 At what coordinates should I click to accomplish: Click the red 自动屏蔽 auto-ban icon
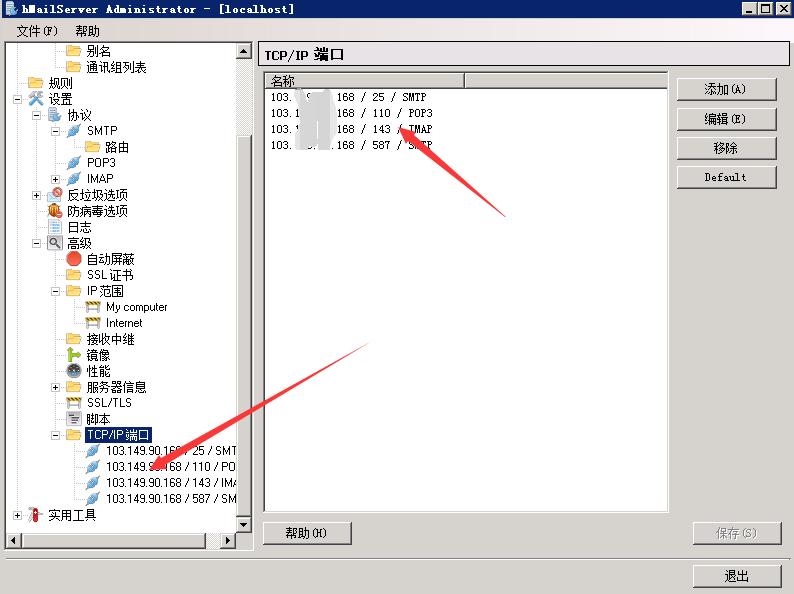click(x=74, y=259)
